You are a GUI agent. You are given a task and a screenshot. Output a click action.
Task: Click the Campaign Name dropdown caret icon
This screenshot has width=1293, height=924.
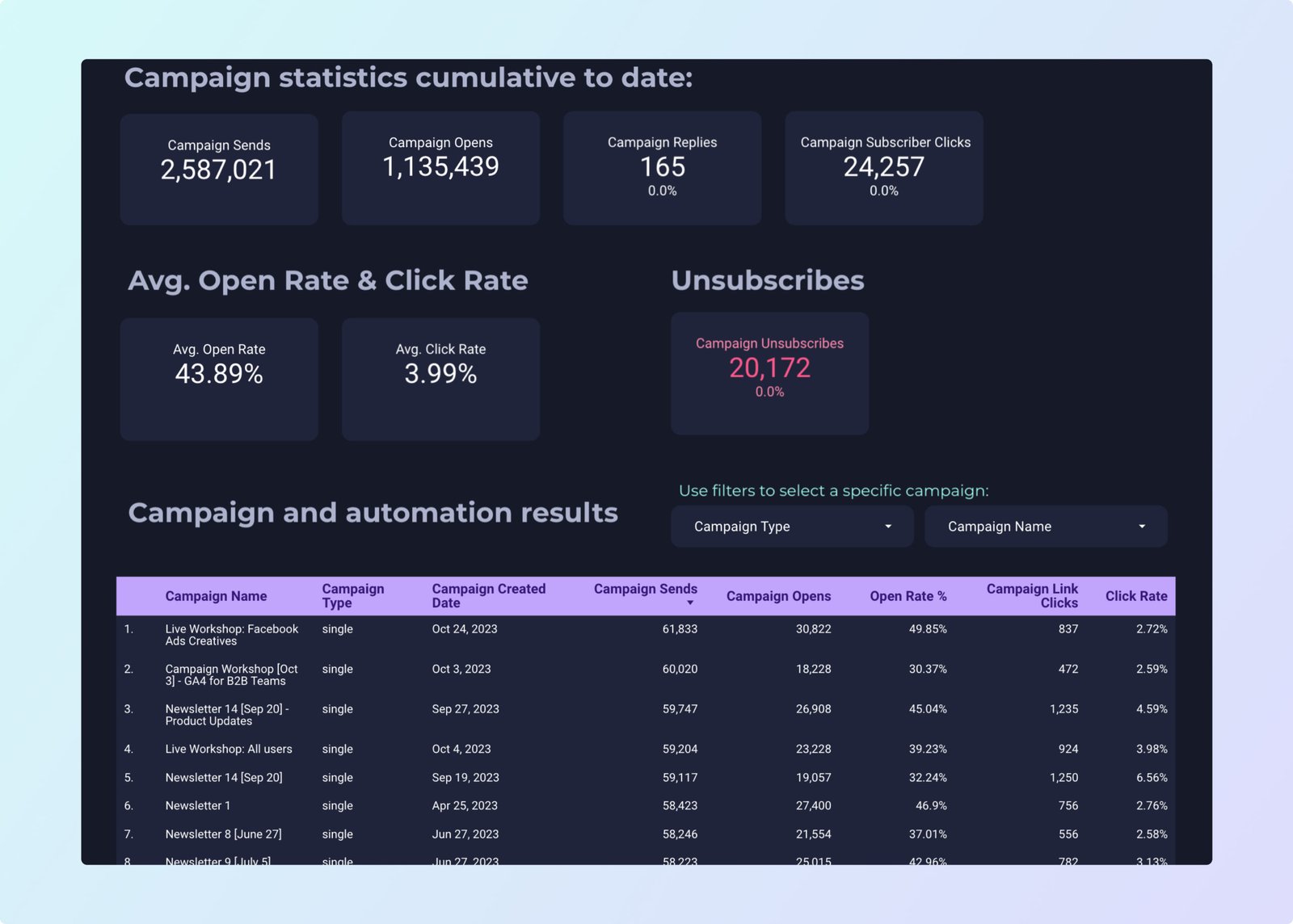coord(1142,527)
